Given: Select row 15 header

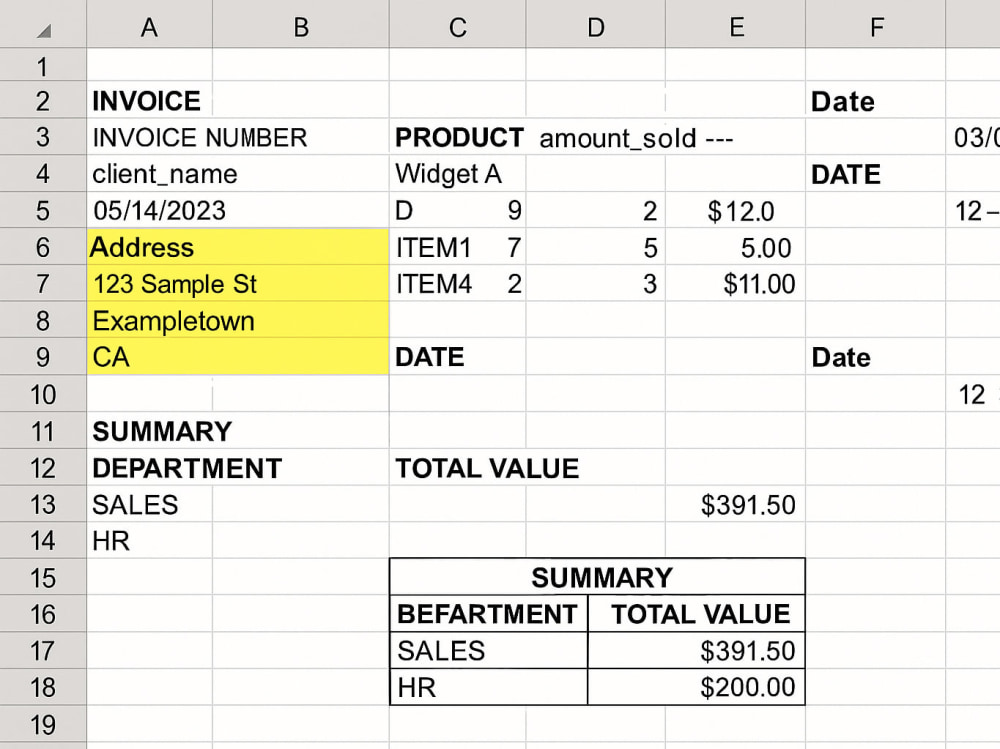Looking at the screenshot, I should pos(43,577).
